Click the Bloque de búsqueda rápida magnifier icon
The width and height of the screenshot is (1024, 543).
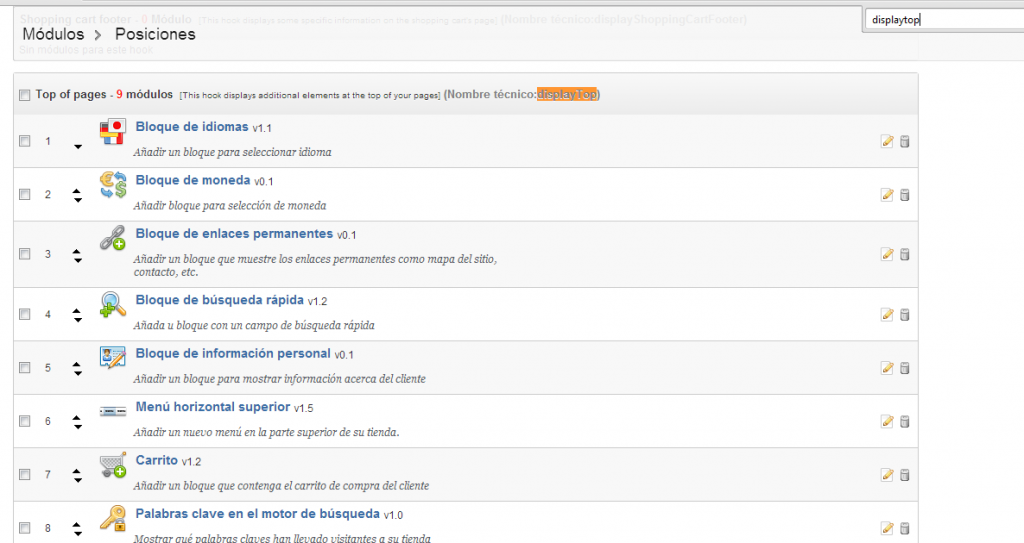click(112, 304)
